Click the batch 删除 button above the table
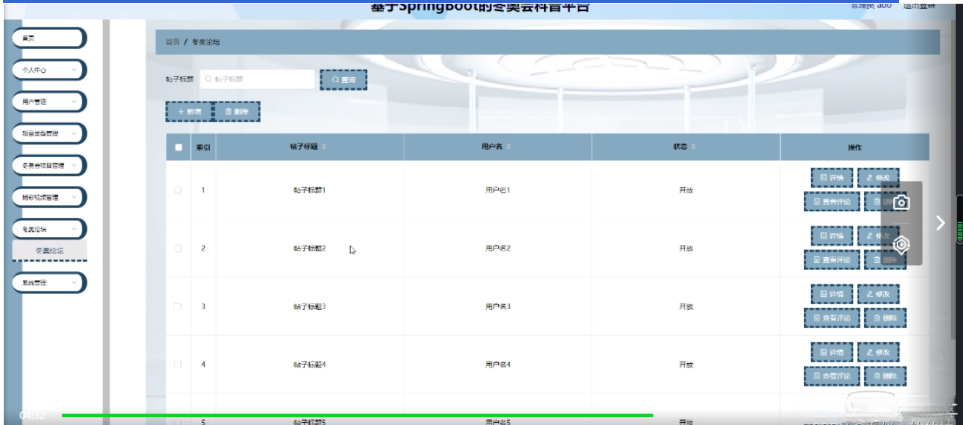The width and height of the screenshot is (963, 425). coord(236,112)
